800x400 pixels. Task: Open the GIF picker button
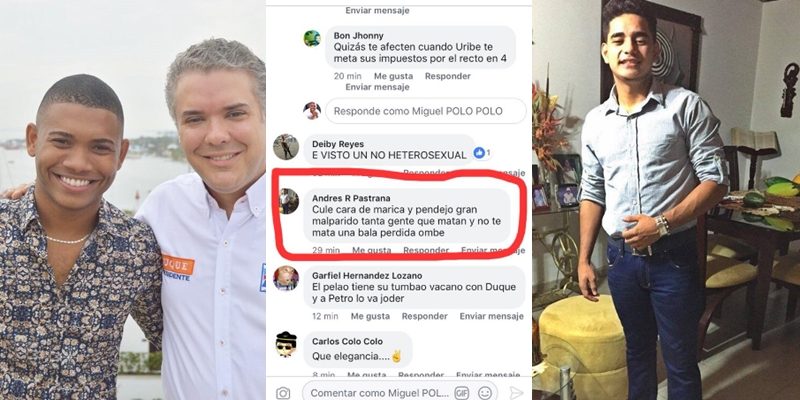461,393
